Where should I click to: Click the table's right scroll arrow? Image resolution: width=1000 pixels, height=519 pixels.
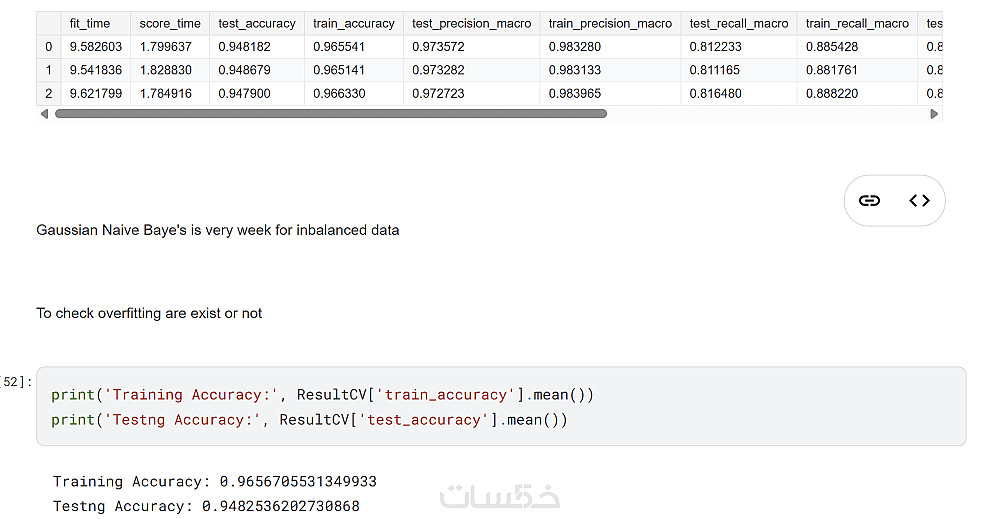coord(935,114)
